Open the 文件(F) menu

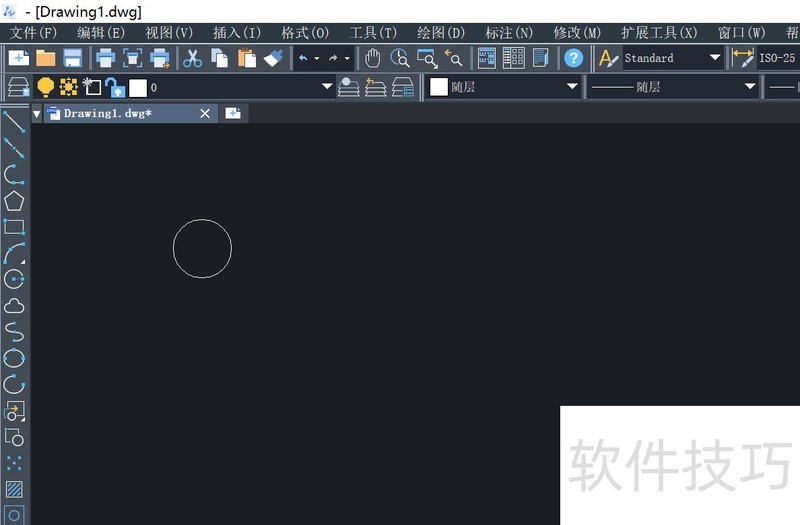[33, 33]
